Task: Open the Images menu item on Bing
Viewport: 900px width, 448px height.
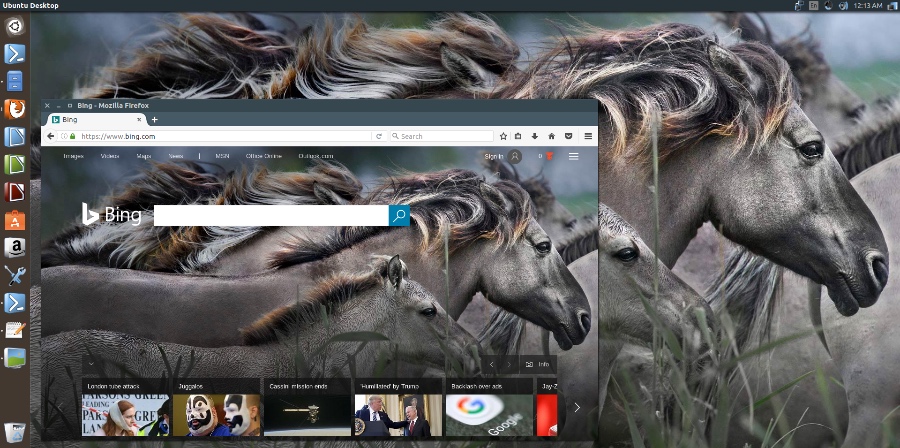Action: (x=73, y=157)
